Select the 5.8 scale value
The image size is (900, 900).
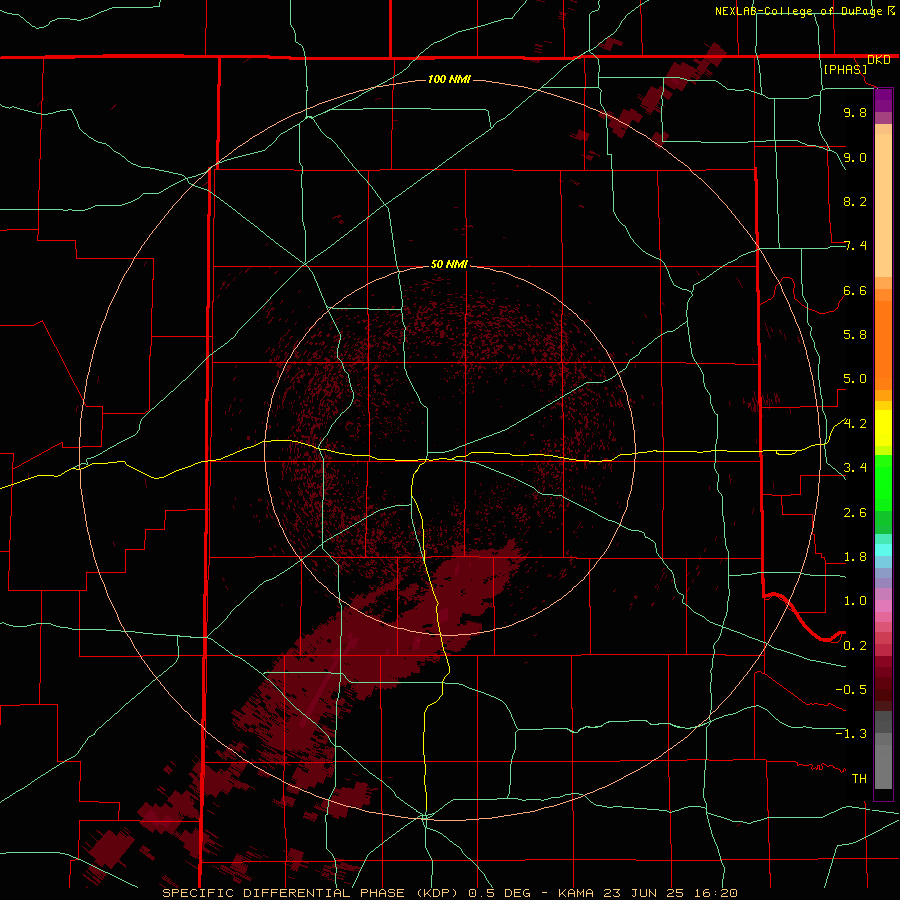[x=855, y=335]
